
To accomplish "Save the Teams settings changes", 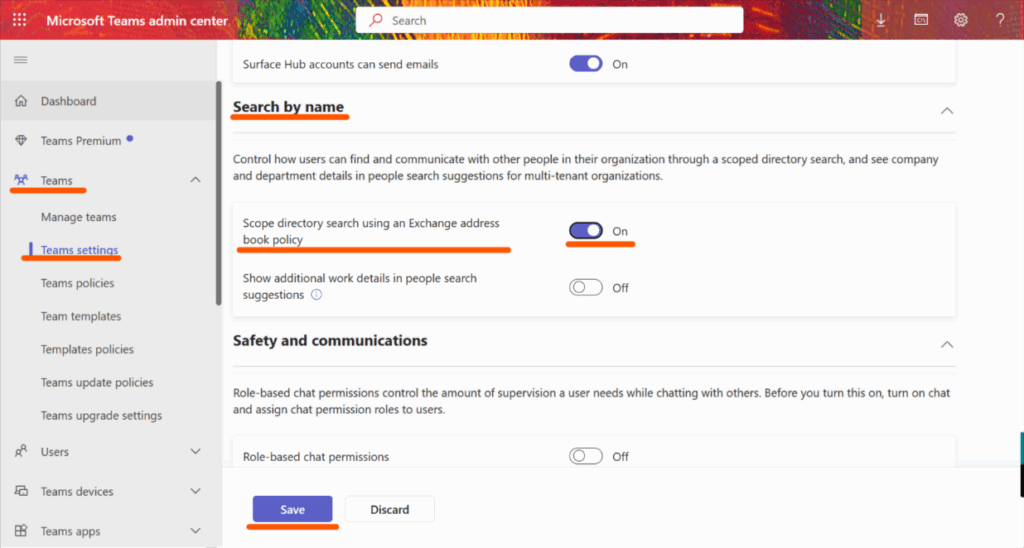I will (x=293, y=509).
